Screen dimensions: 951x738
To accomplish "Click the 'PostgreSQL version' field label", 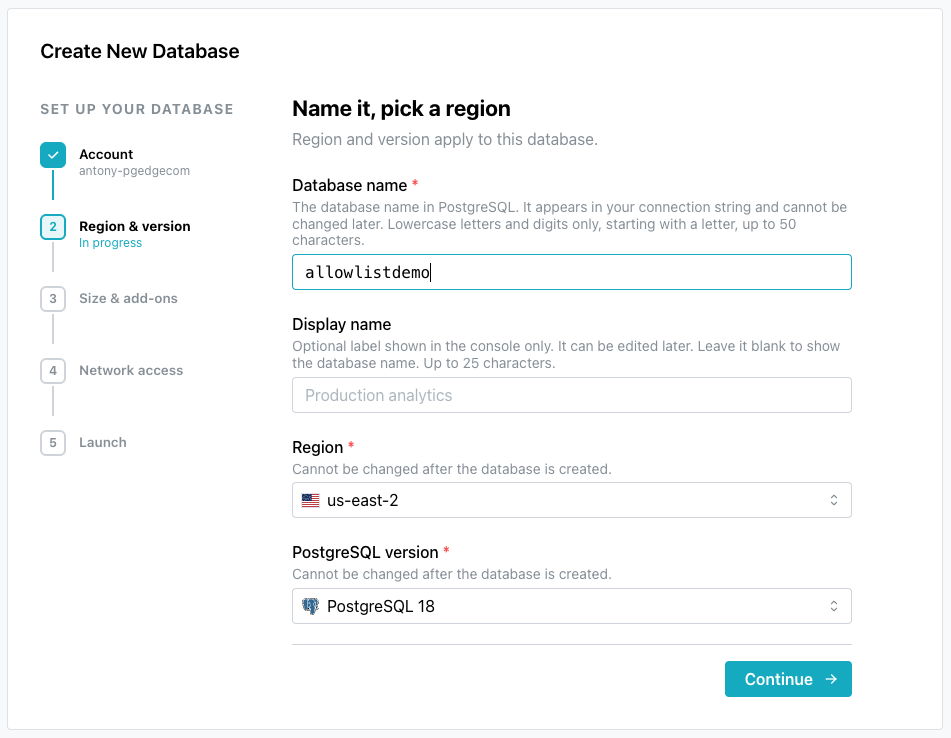I will (365, 552).
